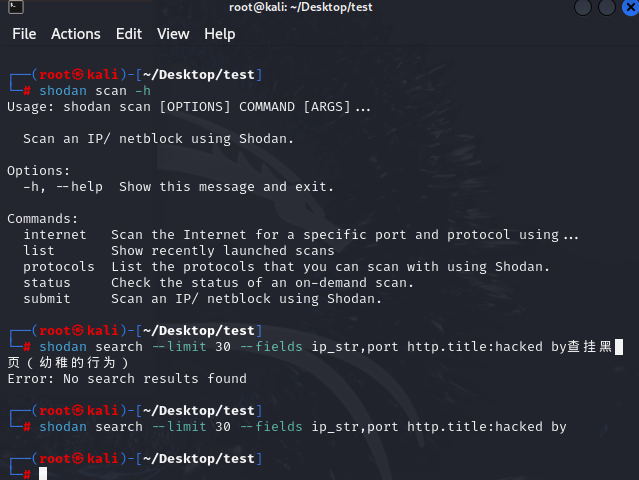Click the cursor at the last empty prompt

tap(43, 473)
